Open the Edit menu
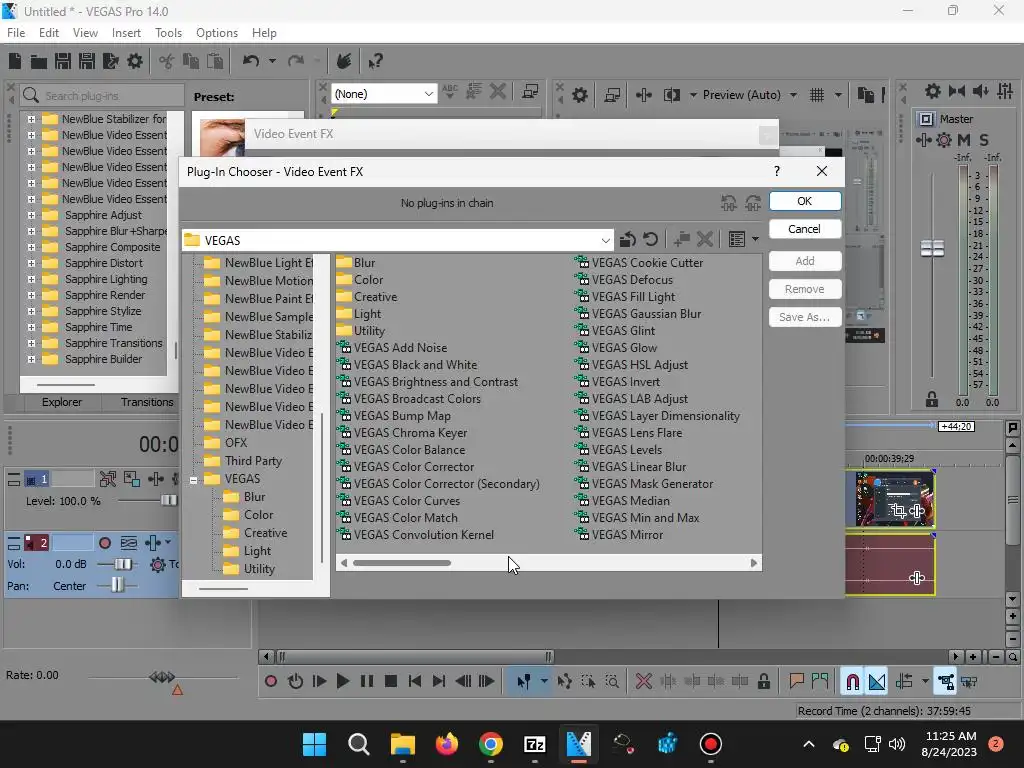The image size is (1024, 768). 49,33
